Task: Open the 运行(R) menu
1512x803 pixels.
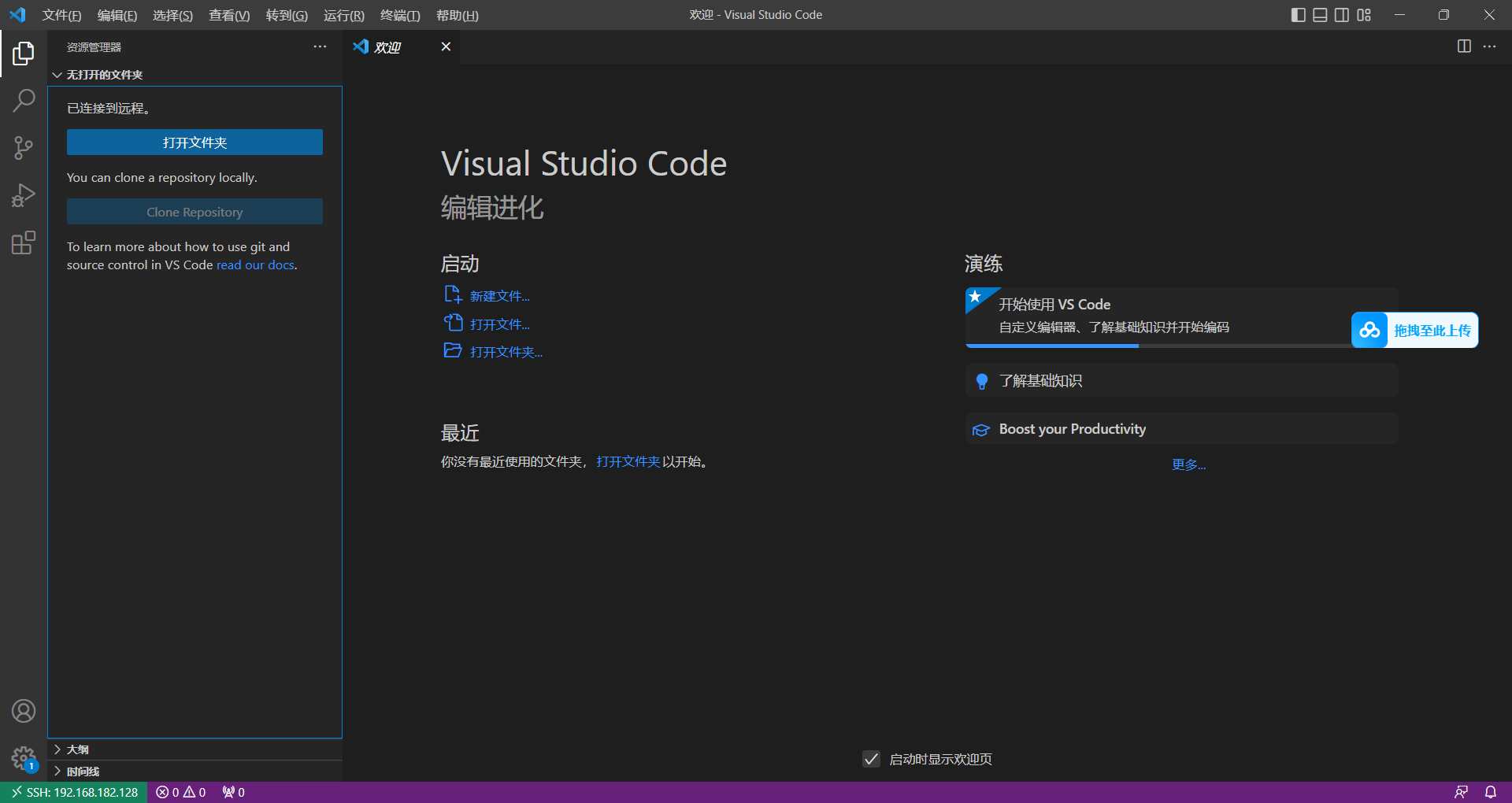Action: pyautogui.click(x=344, y=15)
